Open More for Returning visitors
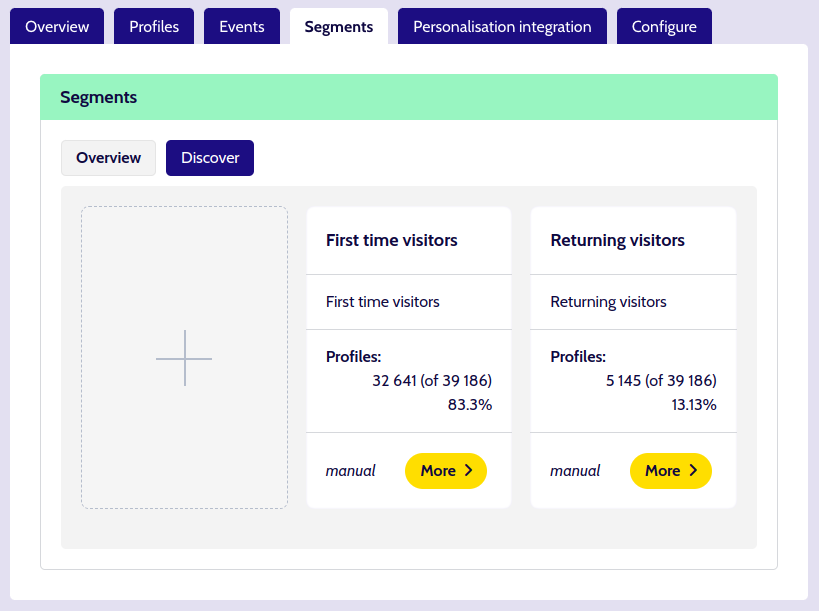 pyautogui.click(x=671, y=471)
